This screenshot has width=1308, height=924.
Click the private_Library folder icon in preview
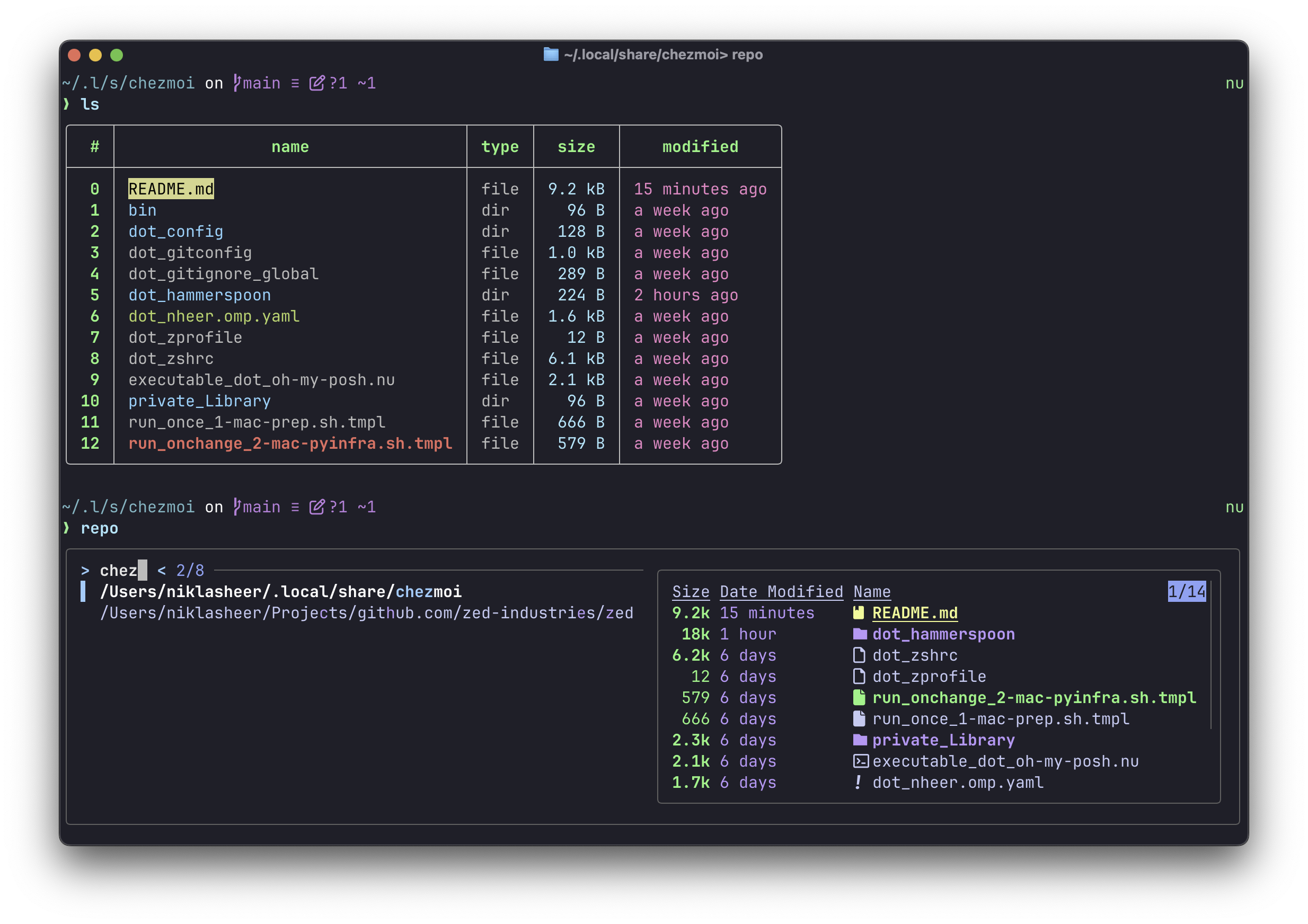[x=860, y=740]
